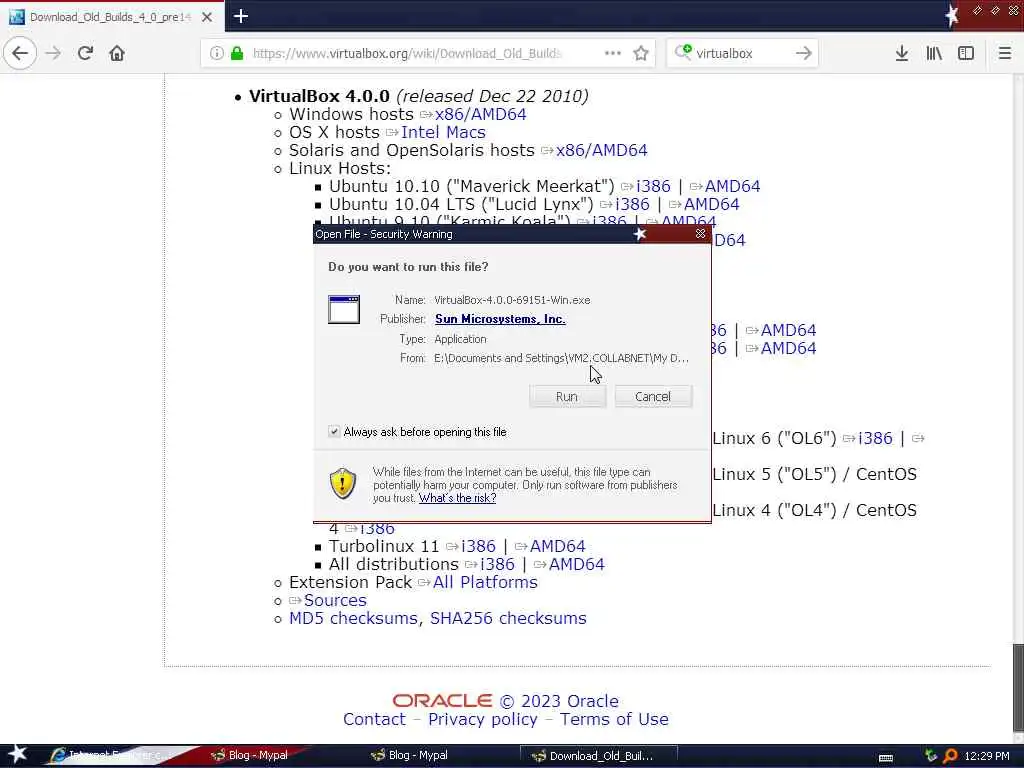Open the Terms of Use footer link
Viewport: 1024px width, 768px height.
614,719
